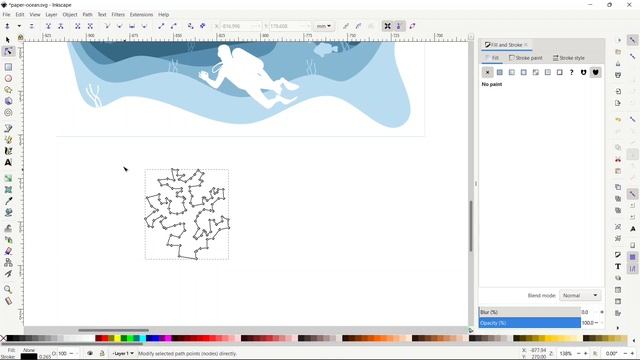
Task: Select the Measure ruler tool
Action: [8, 301]
